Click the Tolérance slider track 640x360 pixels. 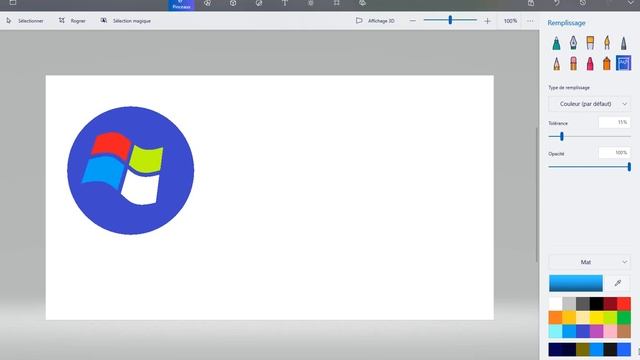click(590, 136)
